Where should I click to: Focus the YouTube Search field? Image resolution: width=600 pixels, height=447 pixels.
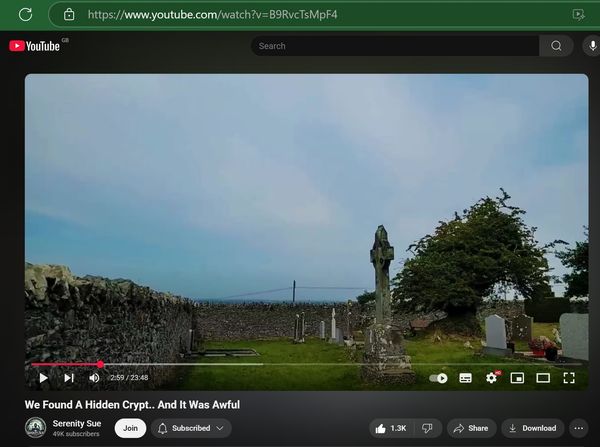(395, 46)
